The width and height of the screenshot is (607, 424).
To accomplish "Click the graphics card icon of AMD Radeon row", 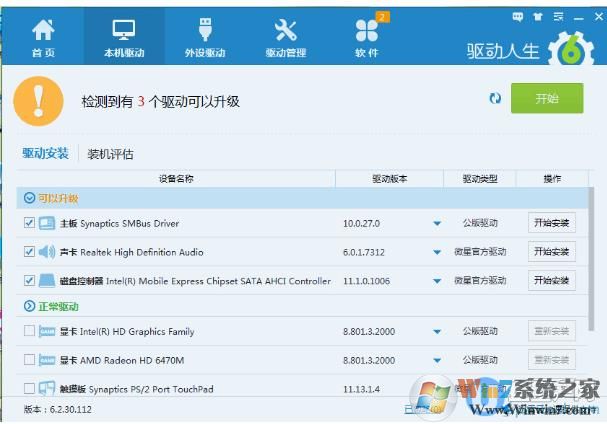I will pos(47,360).
